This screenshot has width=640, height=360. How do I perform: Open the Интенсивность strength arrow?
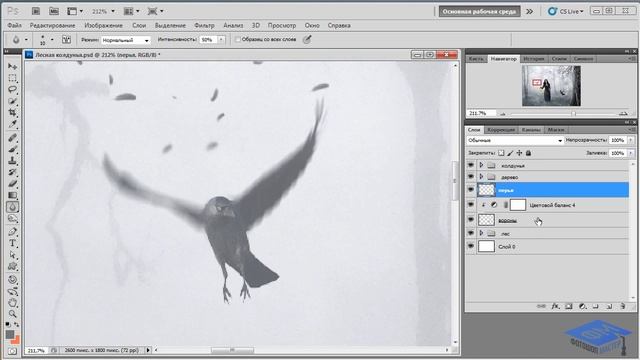[x=221, y=40]
